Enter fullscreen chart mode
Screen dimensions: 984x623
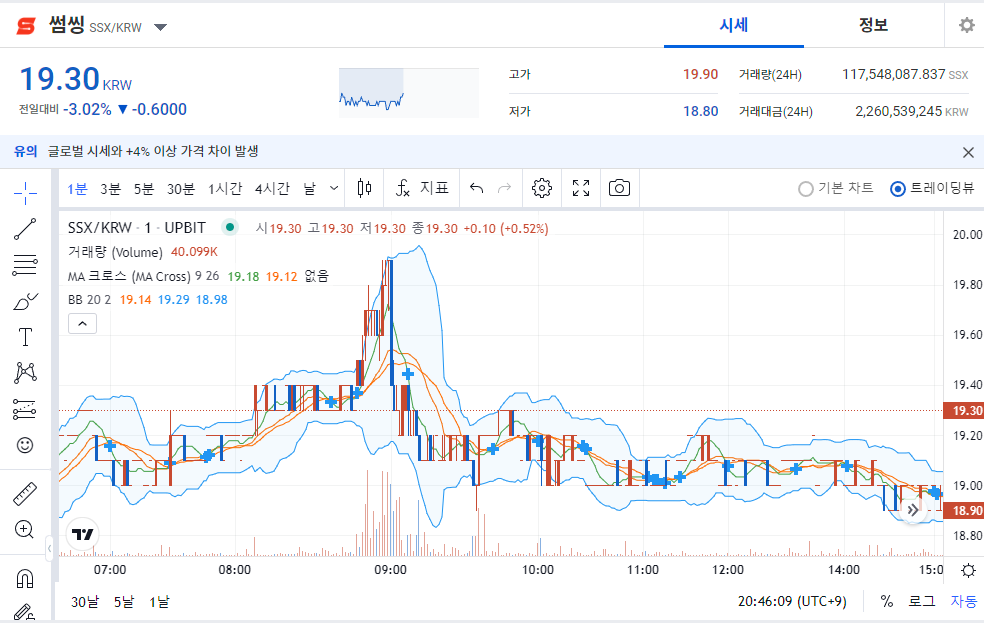(x=581, y=188)
